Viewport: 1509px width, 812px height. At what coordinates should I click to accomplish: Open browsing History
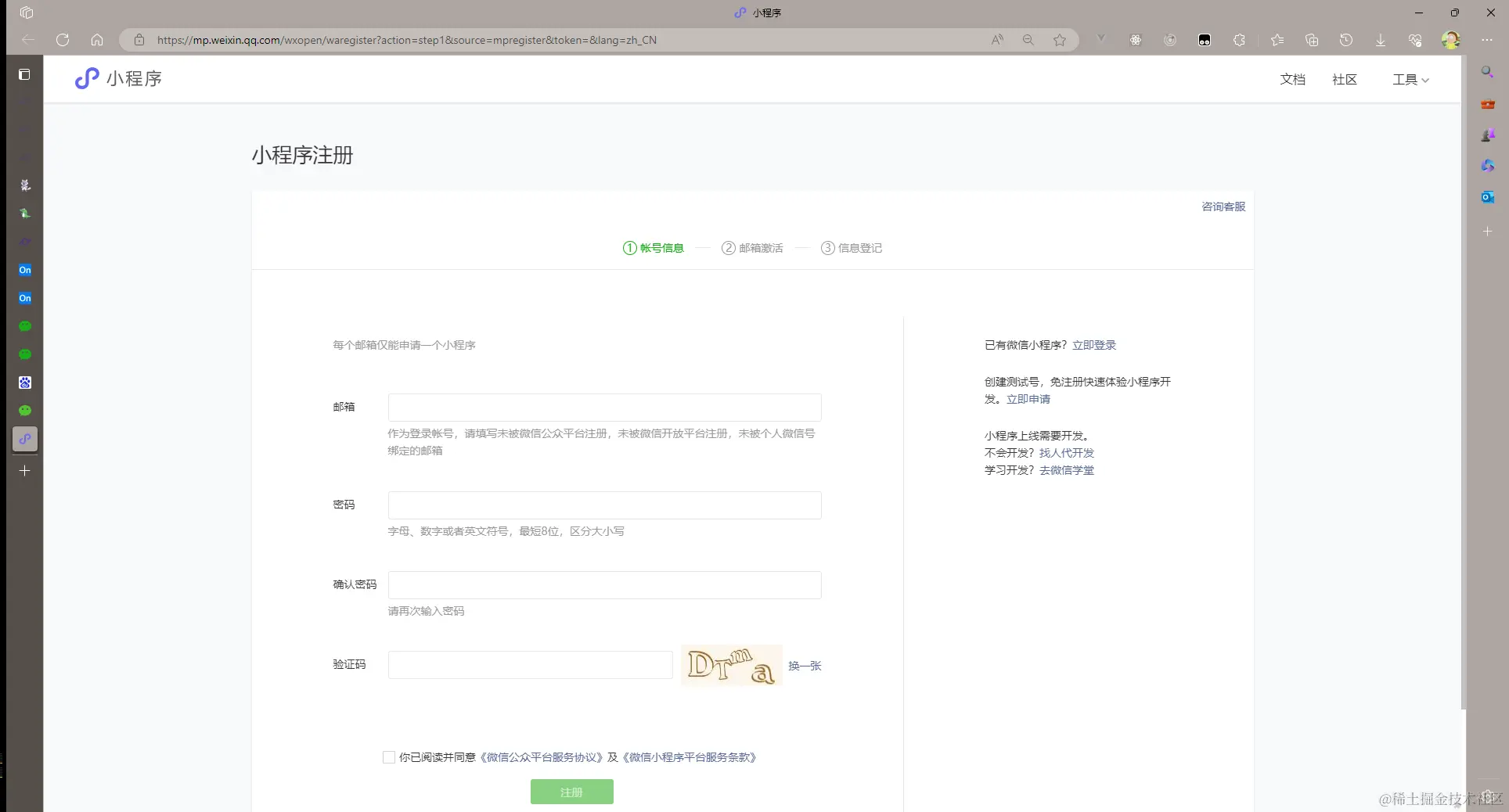(1346, 40)
